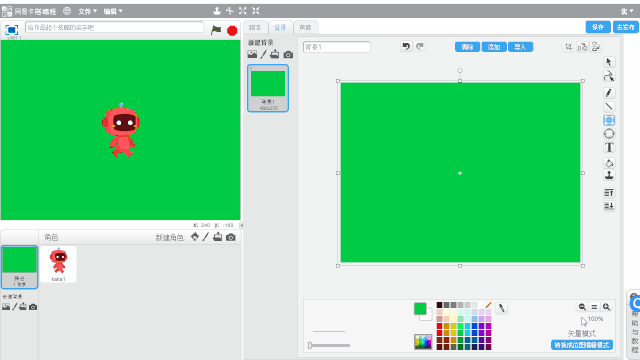Click the 保存 save button
Screen dimensions: 640x360
(598, 27)
